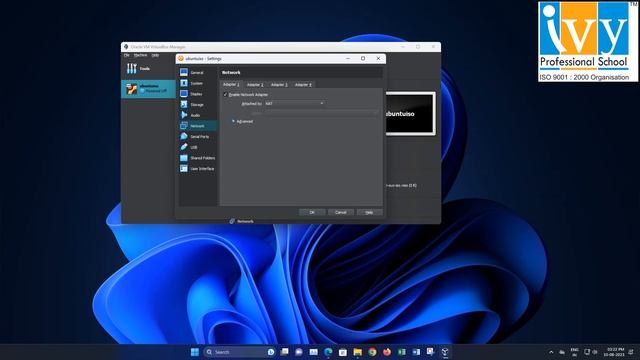This screenshot has height=360, width=640.
Task: Maximize the ubuntuiso Settings dialog
Action: click(x=363, y=58)
